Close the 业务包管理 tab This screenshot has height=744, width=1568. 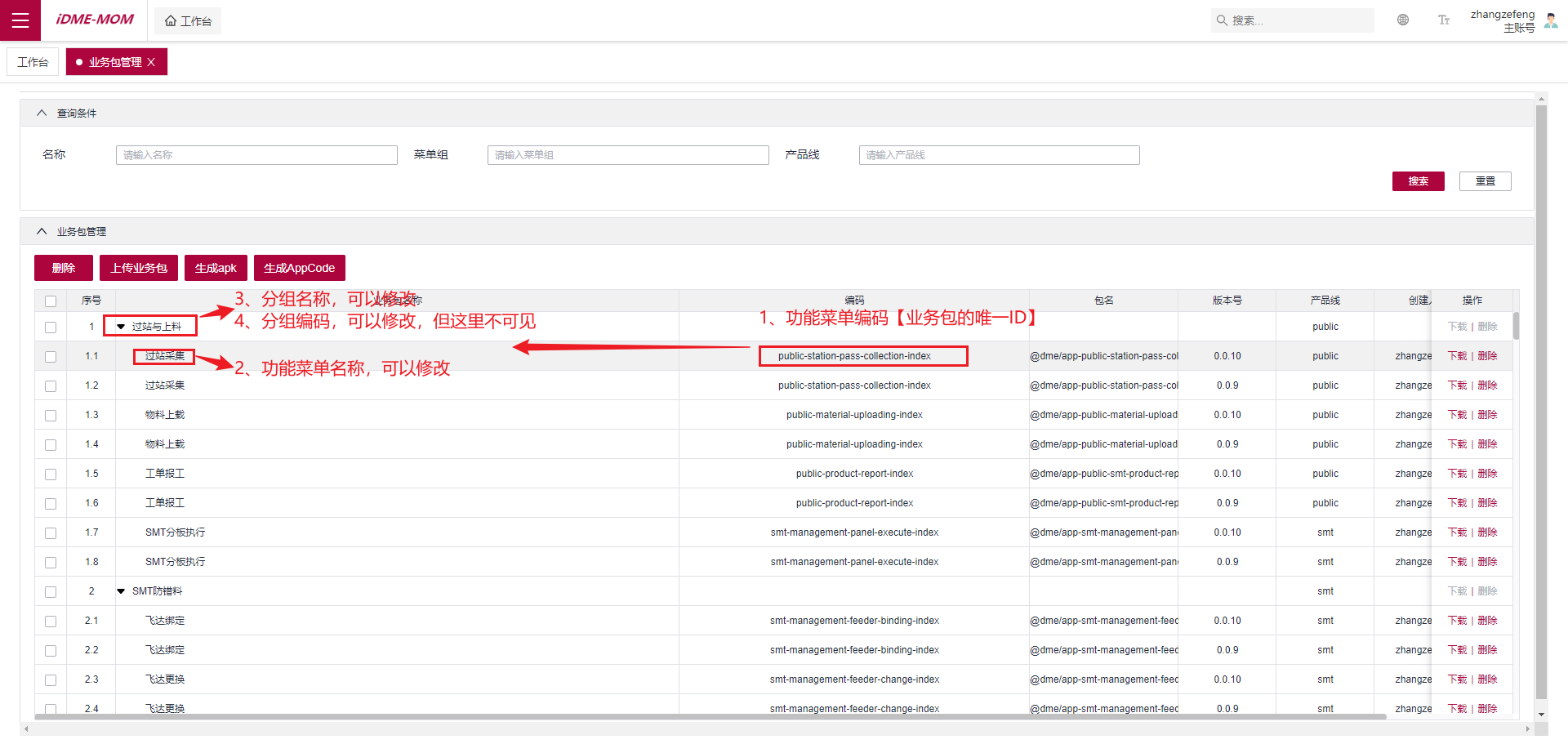click(151, 62)
